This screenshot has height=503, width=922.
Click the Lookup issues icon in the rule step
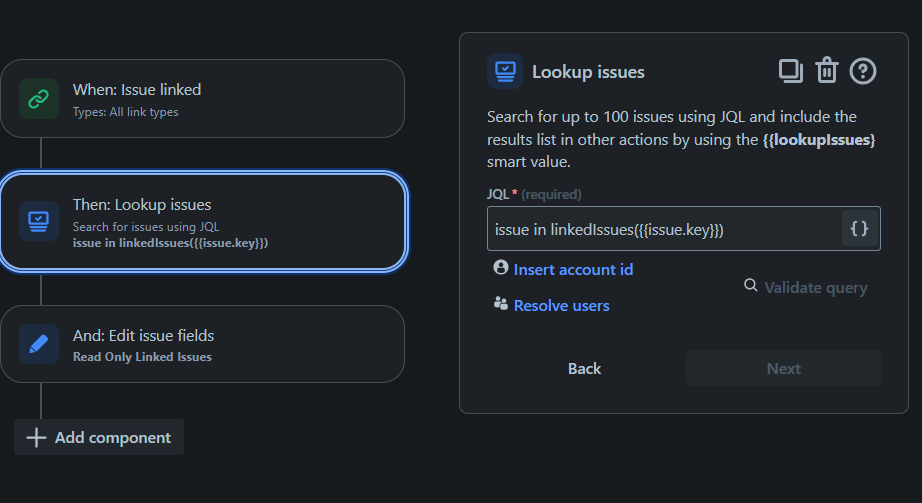tap(39, 222)
